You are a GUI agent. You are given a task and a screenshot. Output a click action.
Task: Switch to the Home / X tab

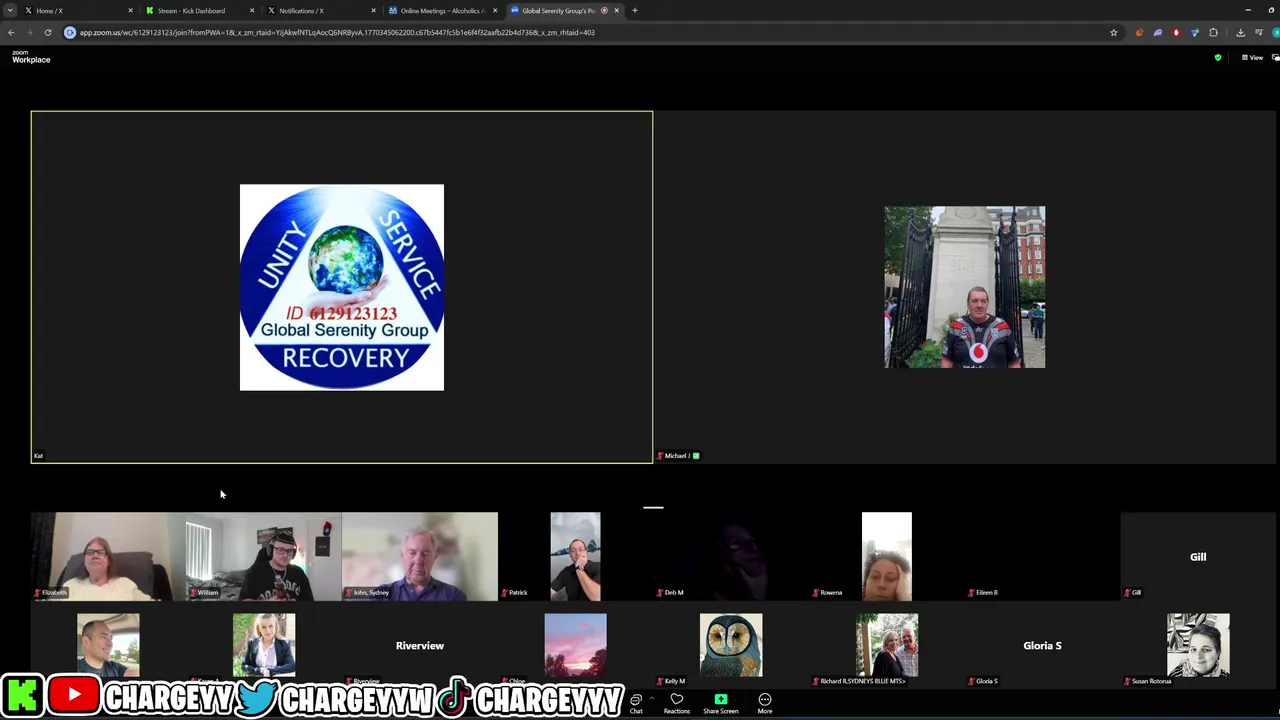[x=77, y=10]
